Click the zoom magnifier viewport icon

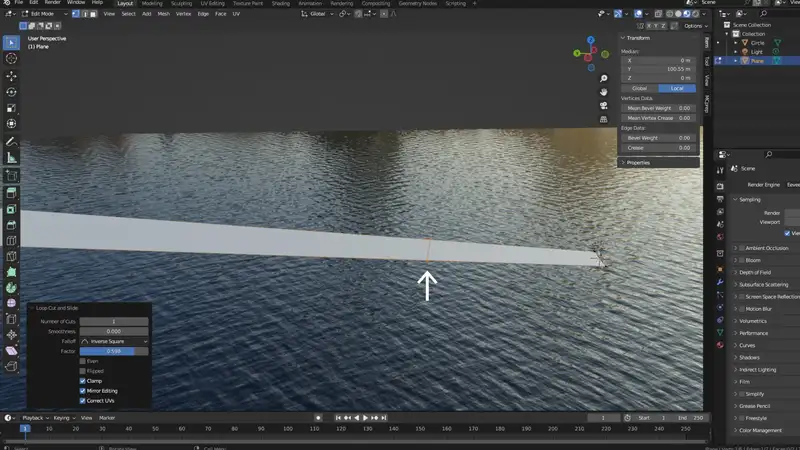click(x=604, y=79)
